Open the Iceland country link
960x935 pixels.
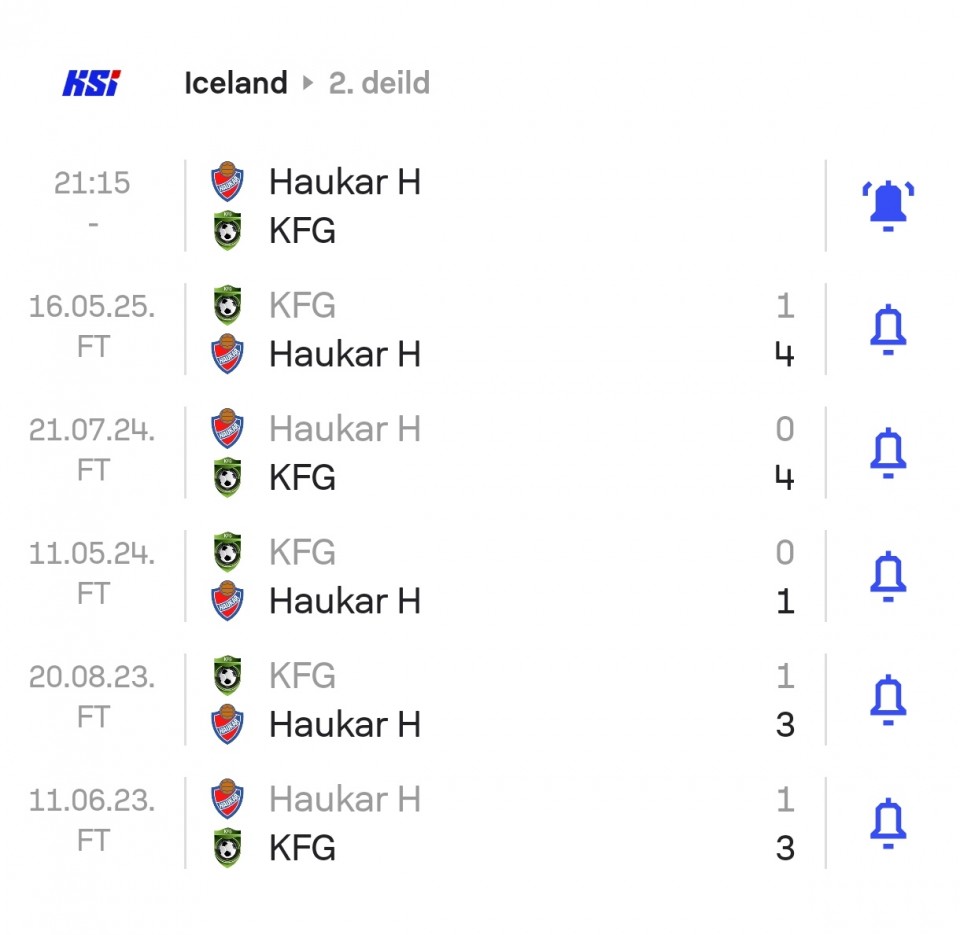tap(236, 83)
